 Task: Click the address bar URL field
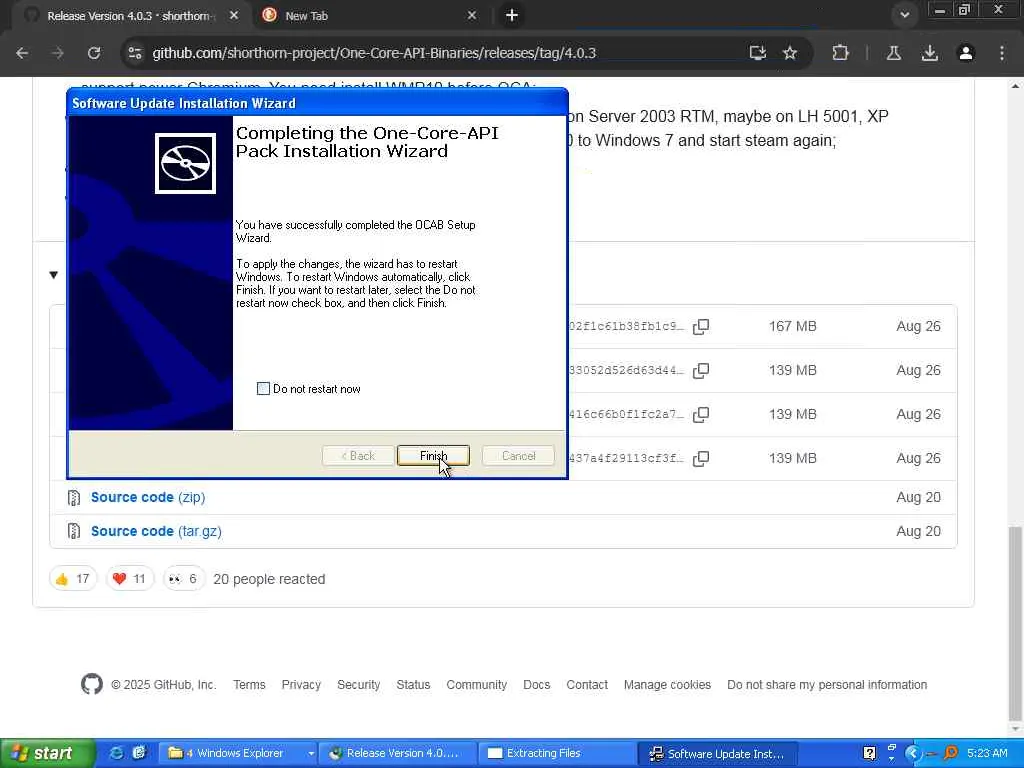click(374, 53)
